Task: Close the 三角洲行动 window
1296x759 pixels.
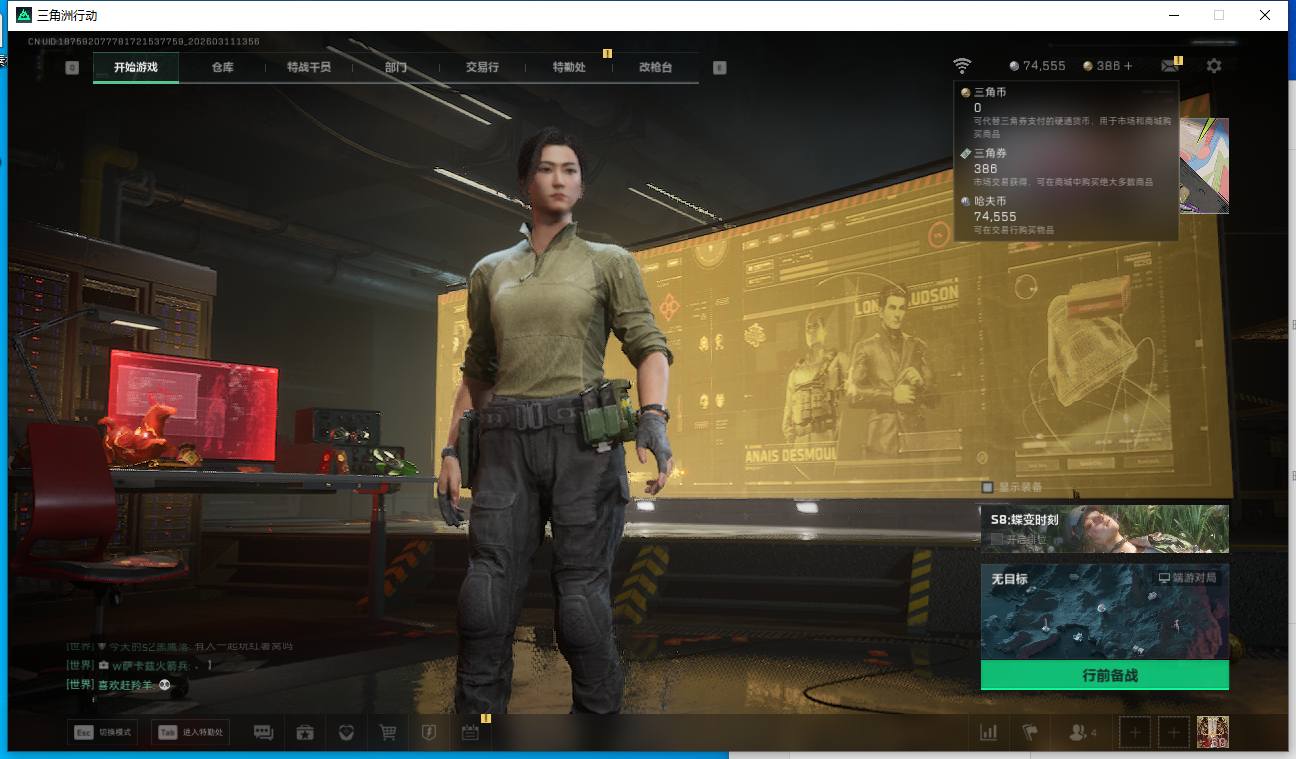Action: coord(1265,15)
